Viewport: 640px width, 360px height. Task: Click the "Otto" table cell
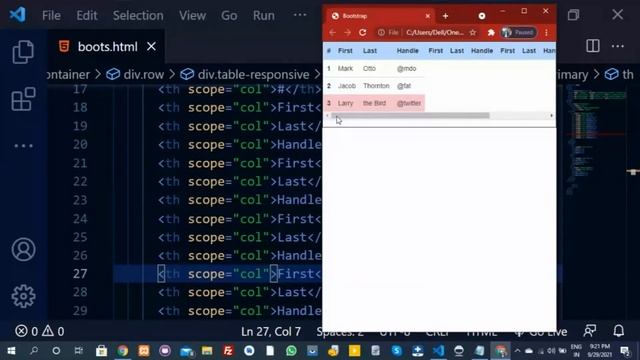369,69
